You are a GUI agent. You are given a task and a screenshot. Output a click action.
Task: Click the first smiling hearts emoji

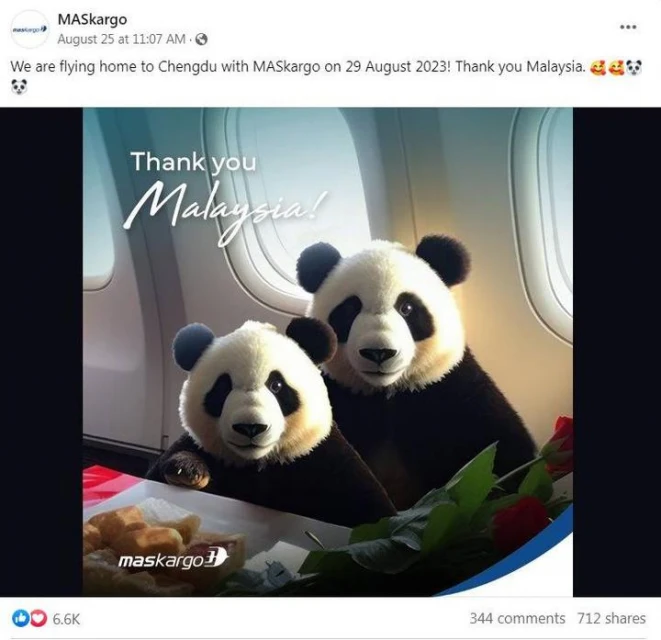[x=597, y=67]
